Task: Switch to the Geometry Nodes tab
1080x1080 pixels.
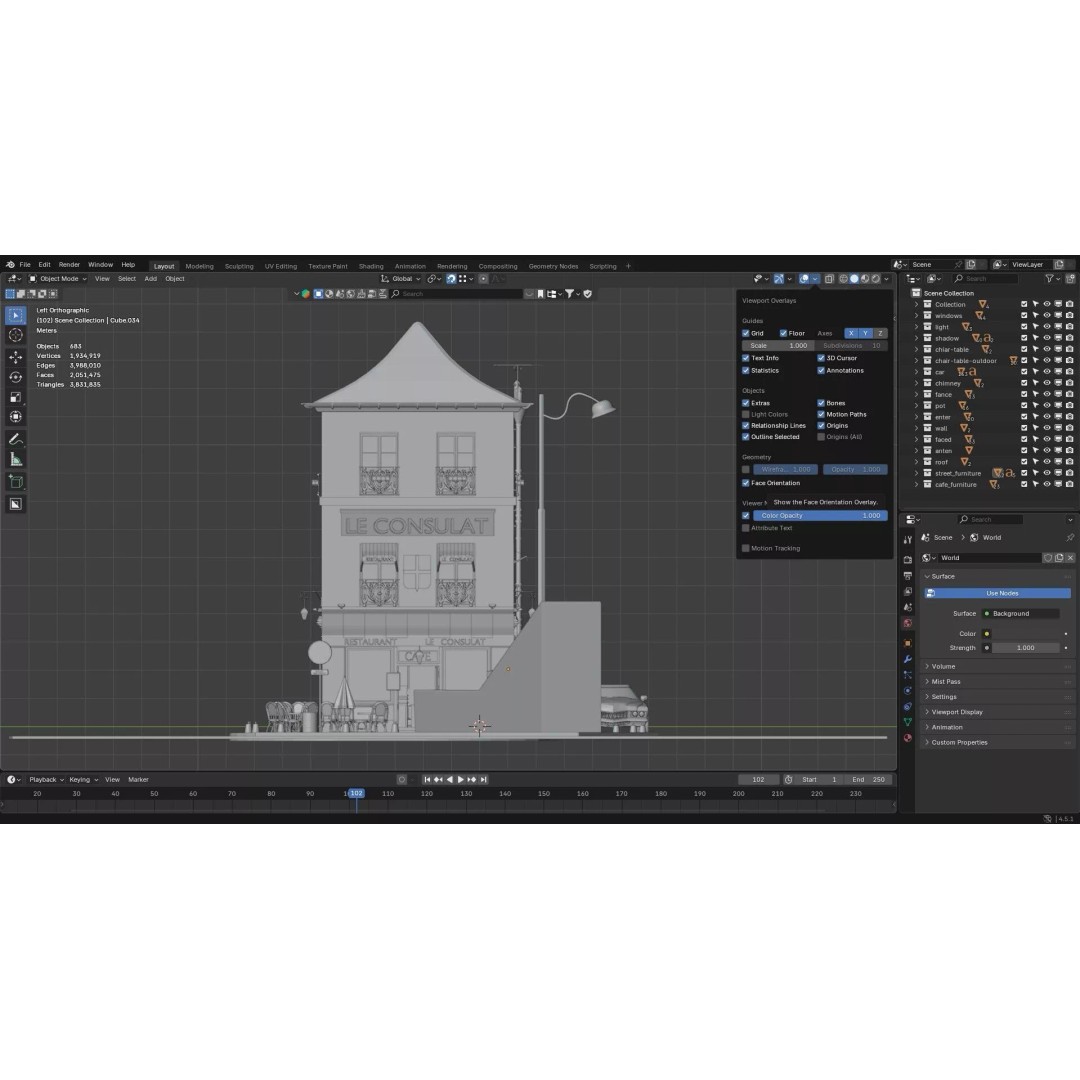Action: (553, 267)
